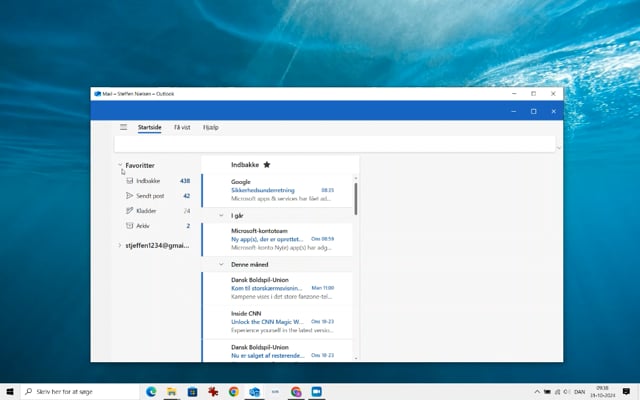Open Microsoft Store from the taskbar
This screenshot has width=640, height=400.
[x=192, y=392]
